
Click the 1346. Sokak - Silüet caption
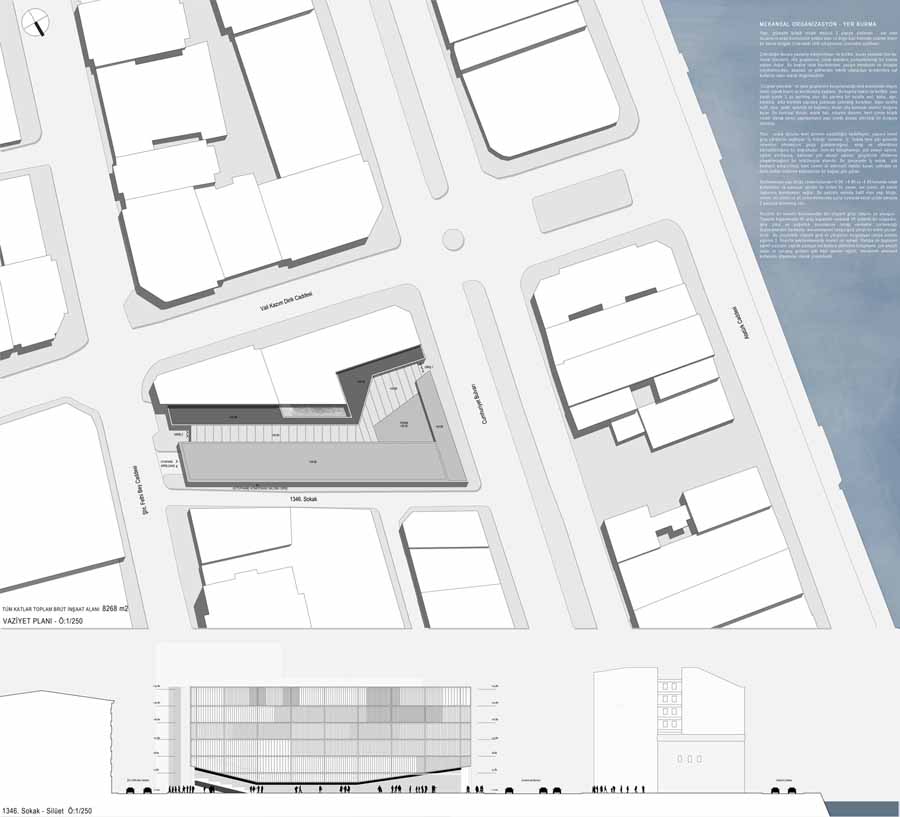(47, 811)
